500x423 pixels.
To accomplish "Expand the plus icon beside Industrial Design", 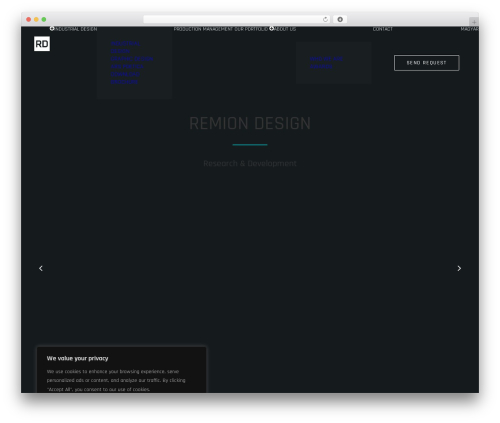I will (x=52, y=29).
